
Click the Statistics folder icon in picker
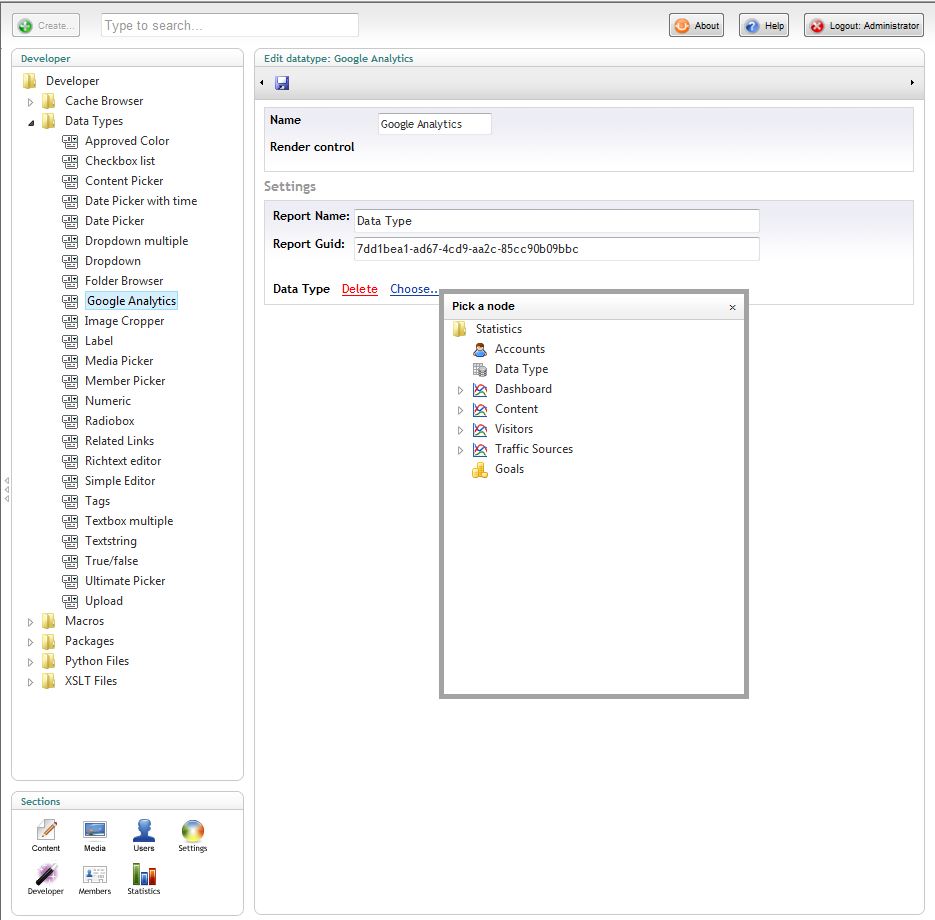pyautogui.click(x=460, y=329)
